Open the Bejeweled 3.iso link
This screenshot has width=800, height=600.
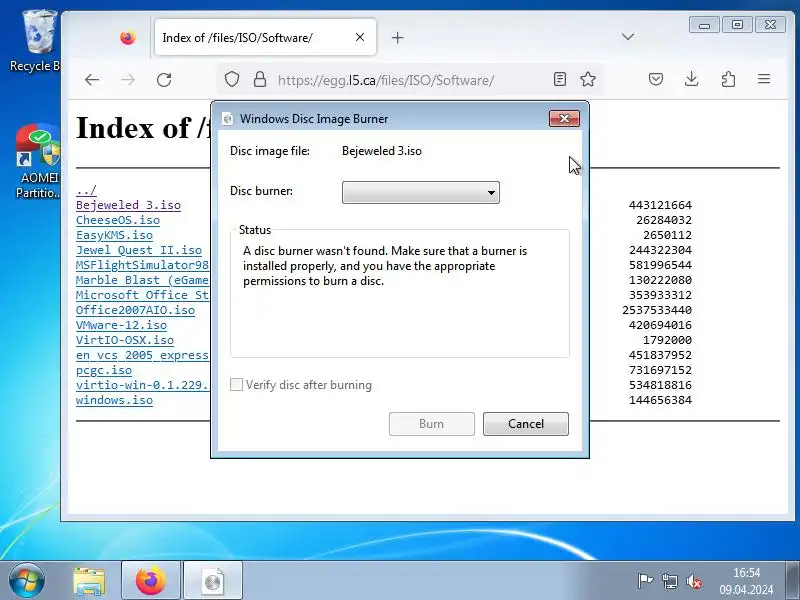click(x=128, y=205)
